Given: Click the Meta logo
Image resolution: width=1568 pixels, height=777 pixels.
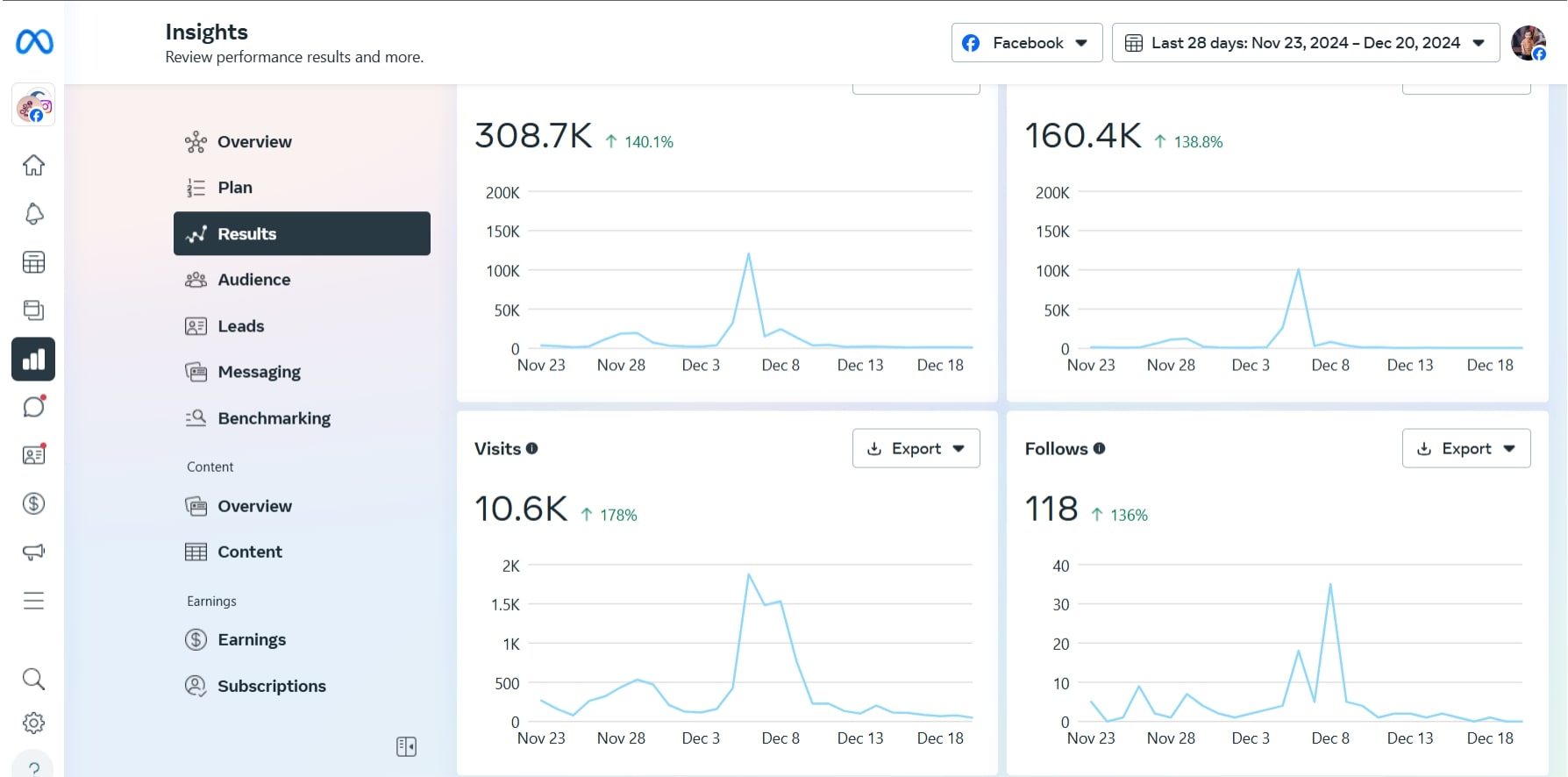Looking at the screenshot, I should [x=34, y=42].
